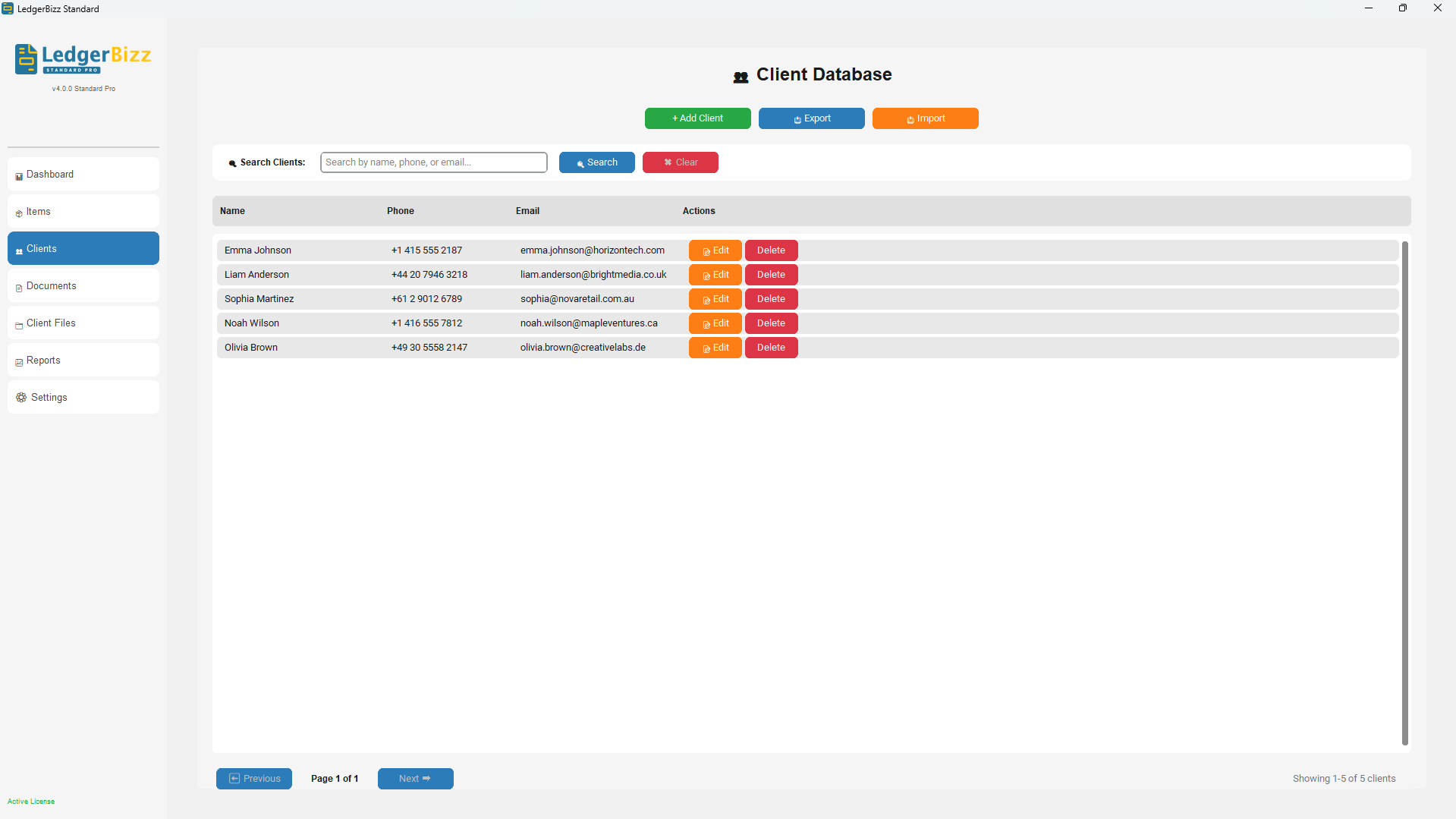Navigate to Reports
The image size is (1456, 819).
(x=83, y=361)
